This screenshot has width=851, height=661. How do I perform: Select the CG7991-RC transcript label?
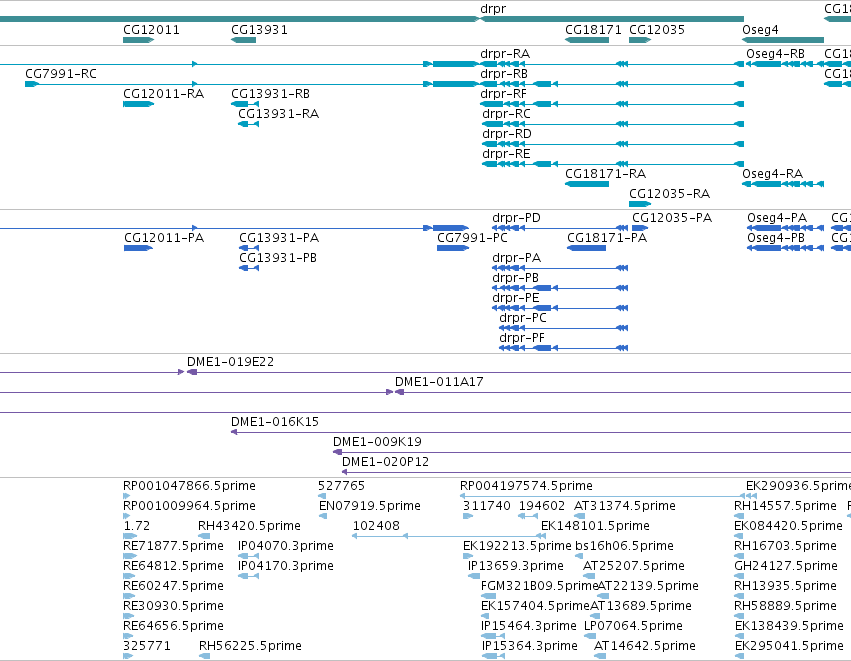(x=61, y=74)
